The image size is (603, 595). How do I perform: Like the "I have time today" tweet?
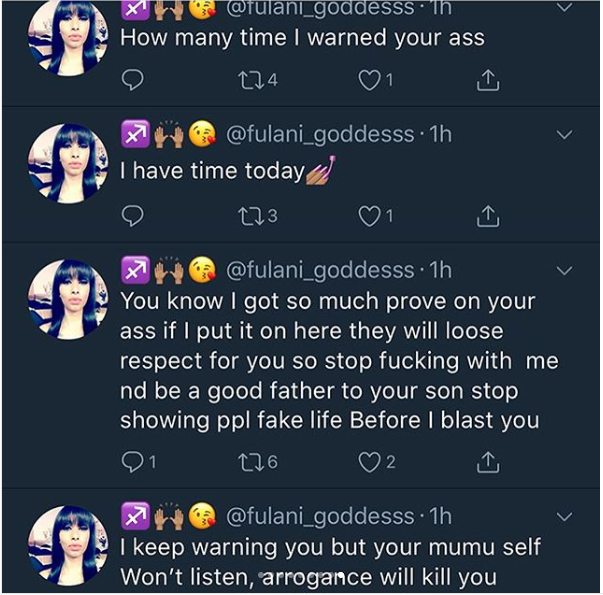[370, 215]
